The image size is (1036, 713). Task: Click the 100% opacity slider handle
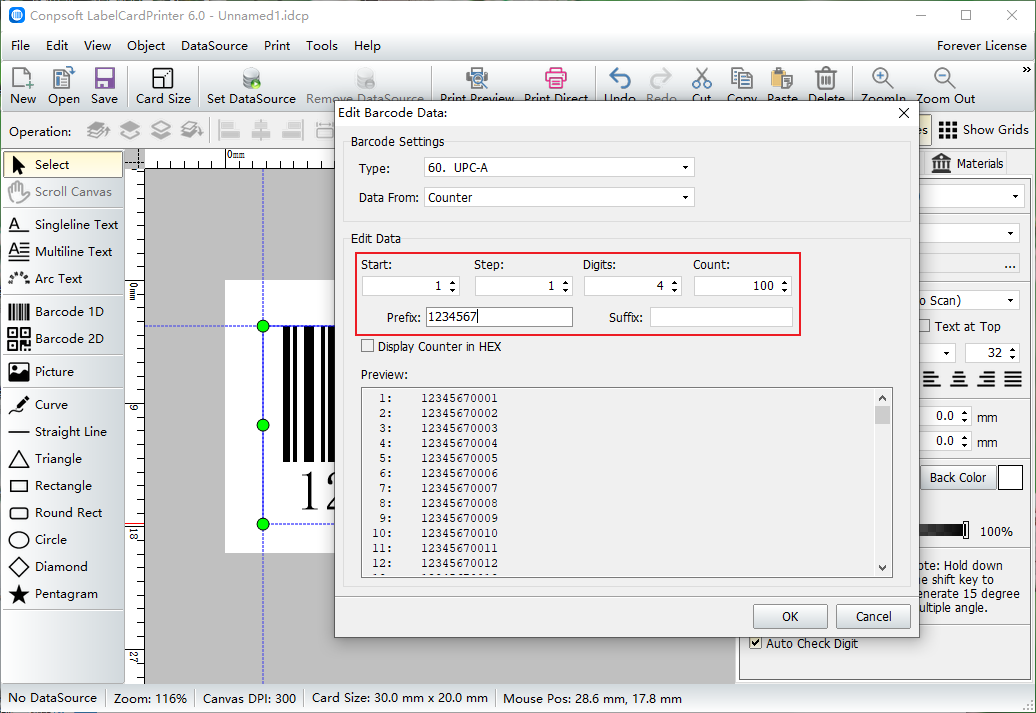(x=966, y=530)
